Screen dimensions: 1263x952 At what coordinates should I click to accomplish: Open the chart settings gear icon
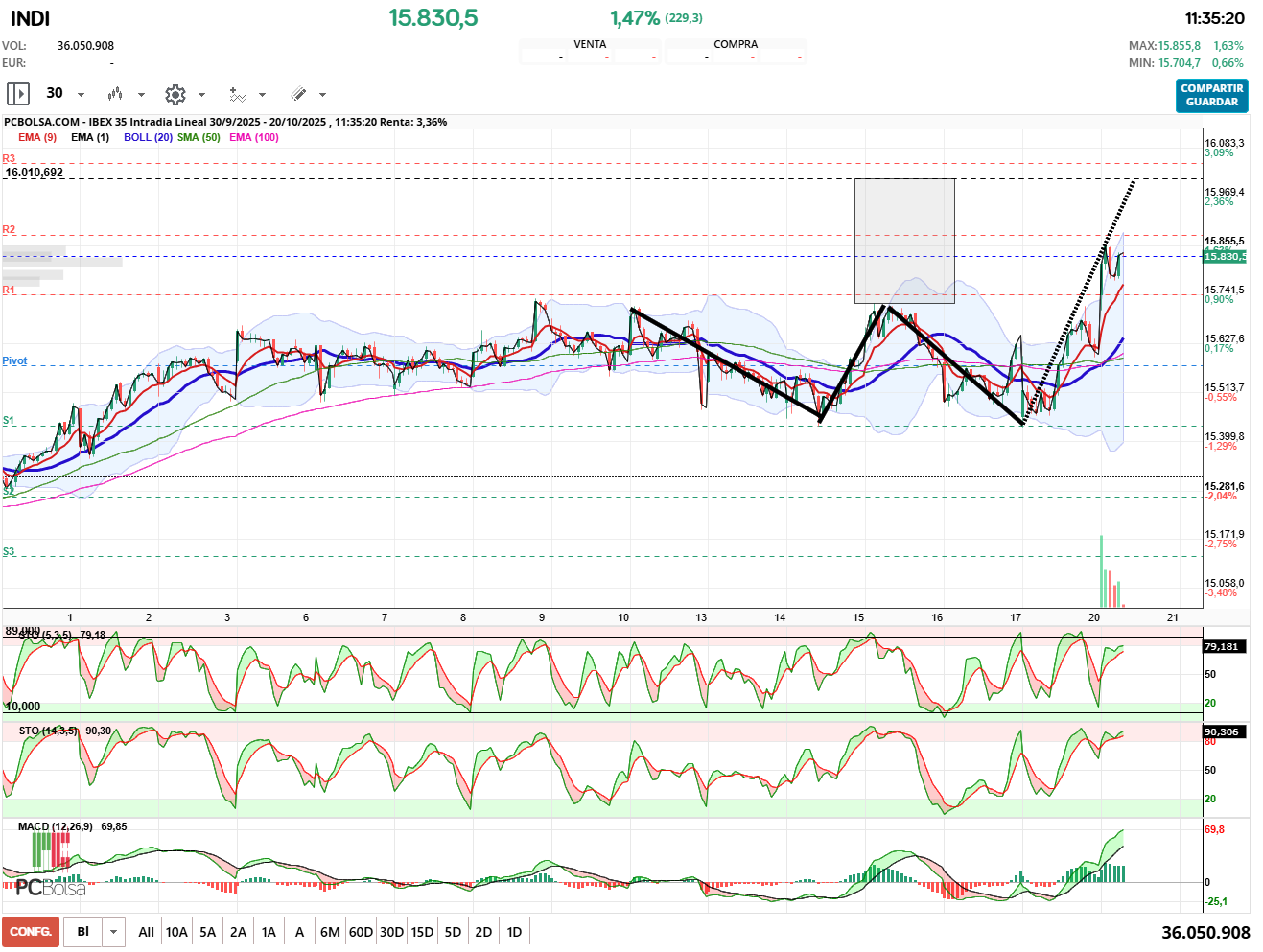[175, 94]
